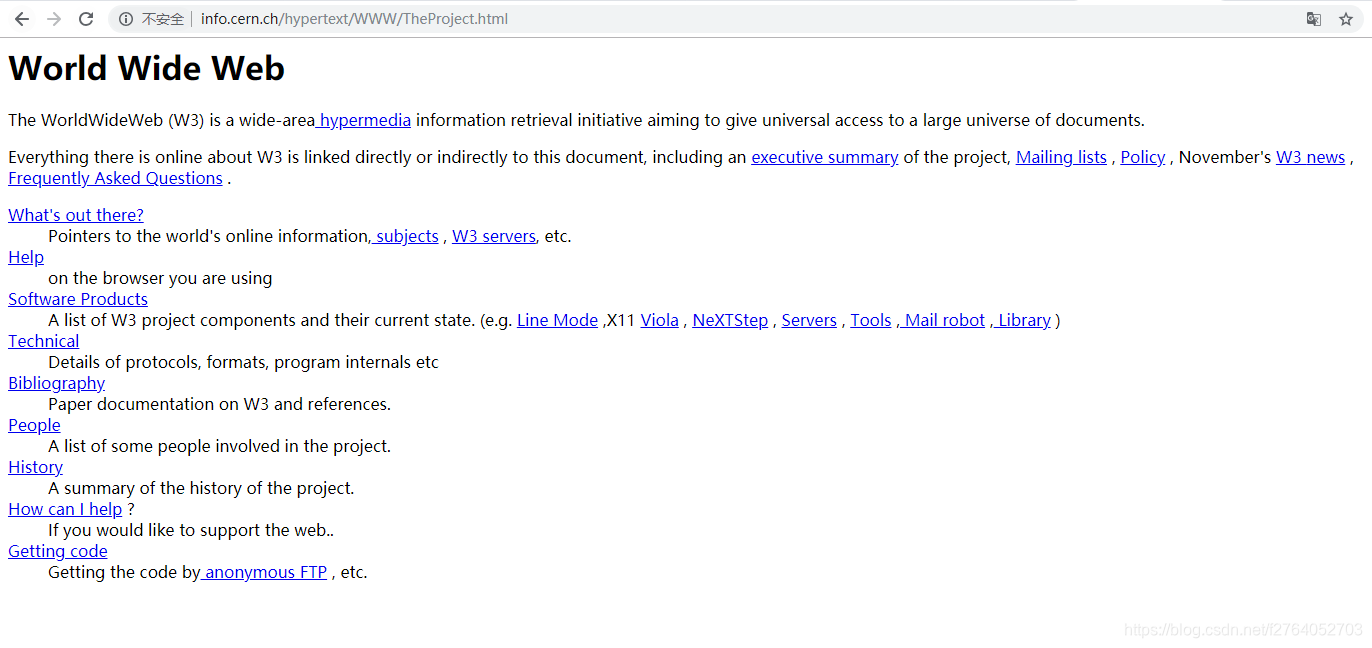
Task: Open the Bibliography link
Action: [56, 383]
